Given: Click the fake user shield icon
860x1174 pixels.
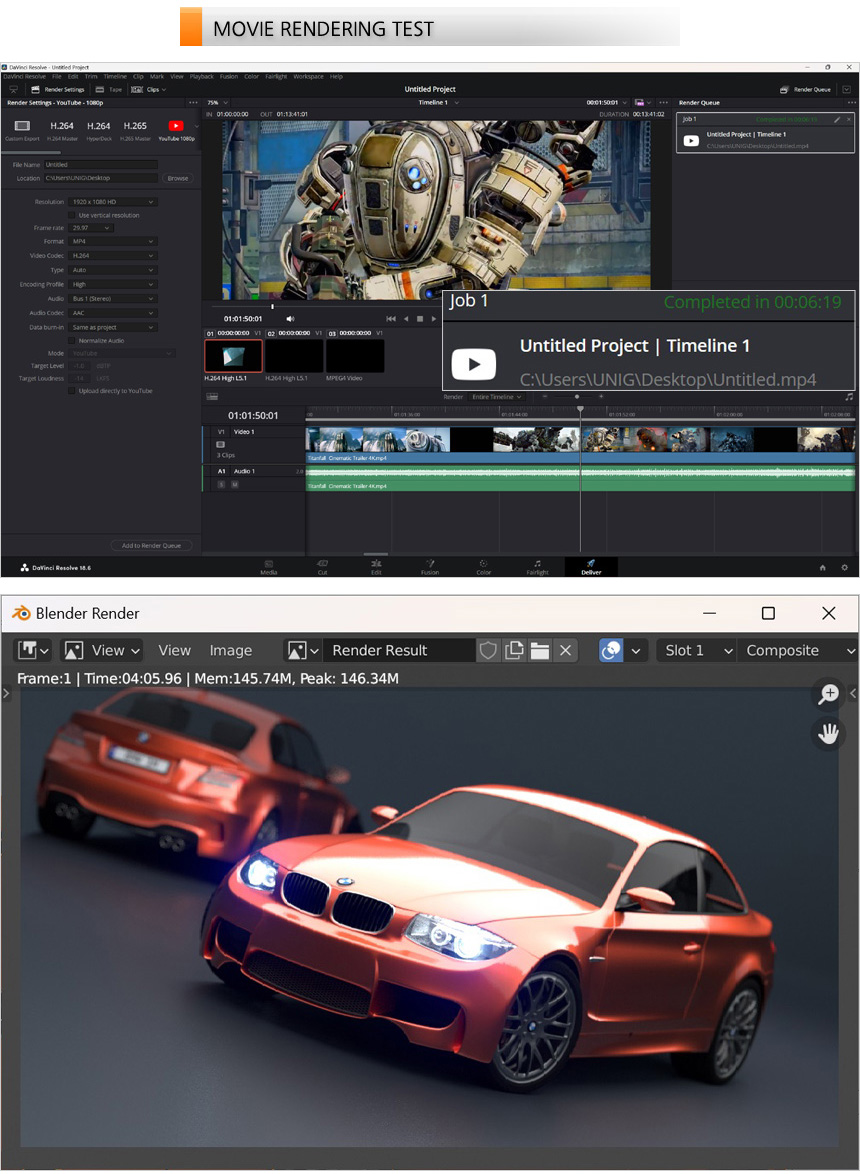Looking at the screenshot, I should coord(488,651).
